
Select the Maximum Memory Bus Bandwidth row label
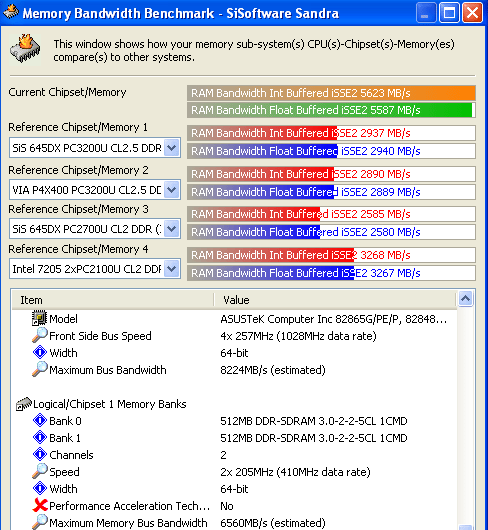tap(128, 523)
